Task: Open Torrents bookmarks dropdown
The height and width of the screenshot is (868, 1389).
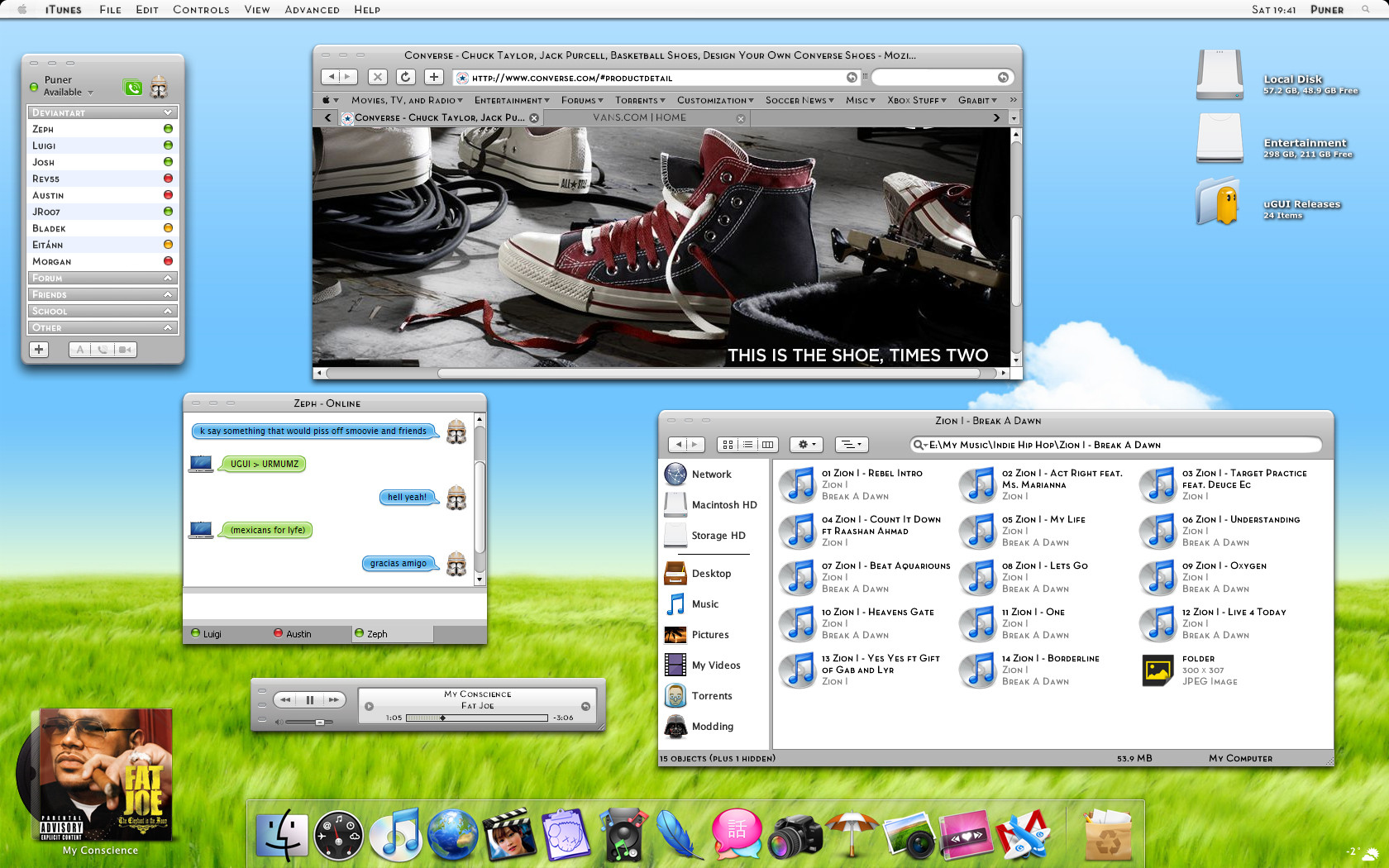Action: (x=639, y=100)
